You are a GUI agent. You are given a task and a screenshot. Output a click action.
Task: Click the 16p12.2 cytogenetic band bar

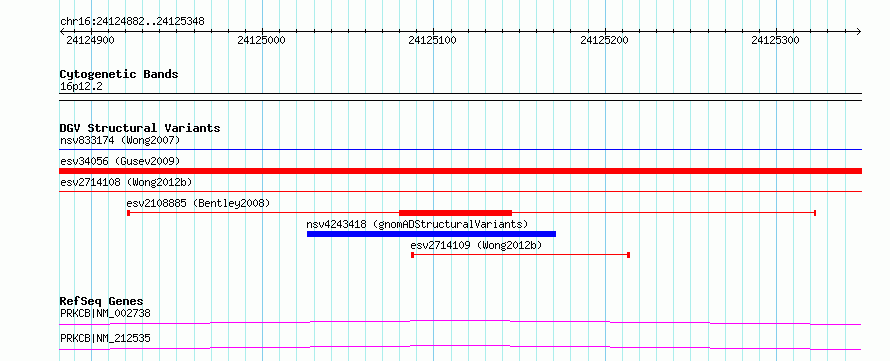click(460, 97)
